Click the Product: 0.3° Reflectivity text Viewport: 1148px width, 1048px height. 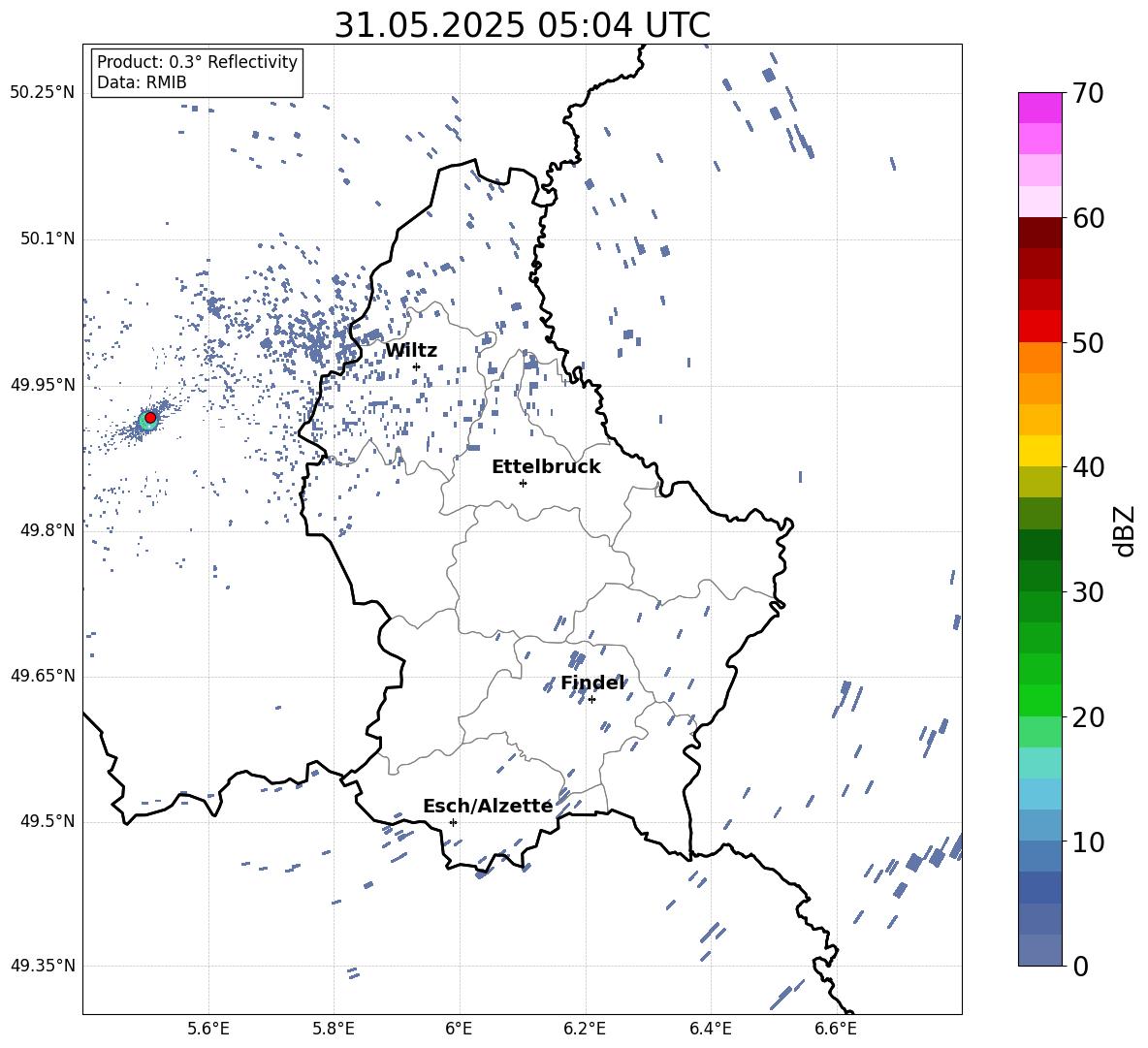[197, 61]
